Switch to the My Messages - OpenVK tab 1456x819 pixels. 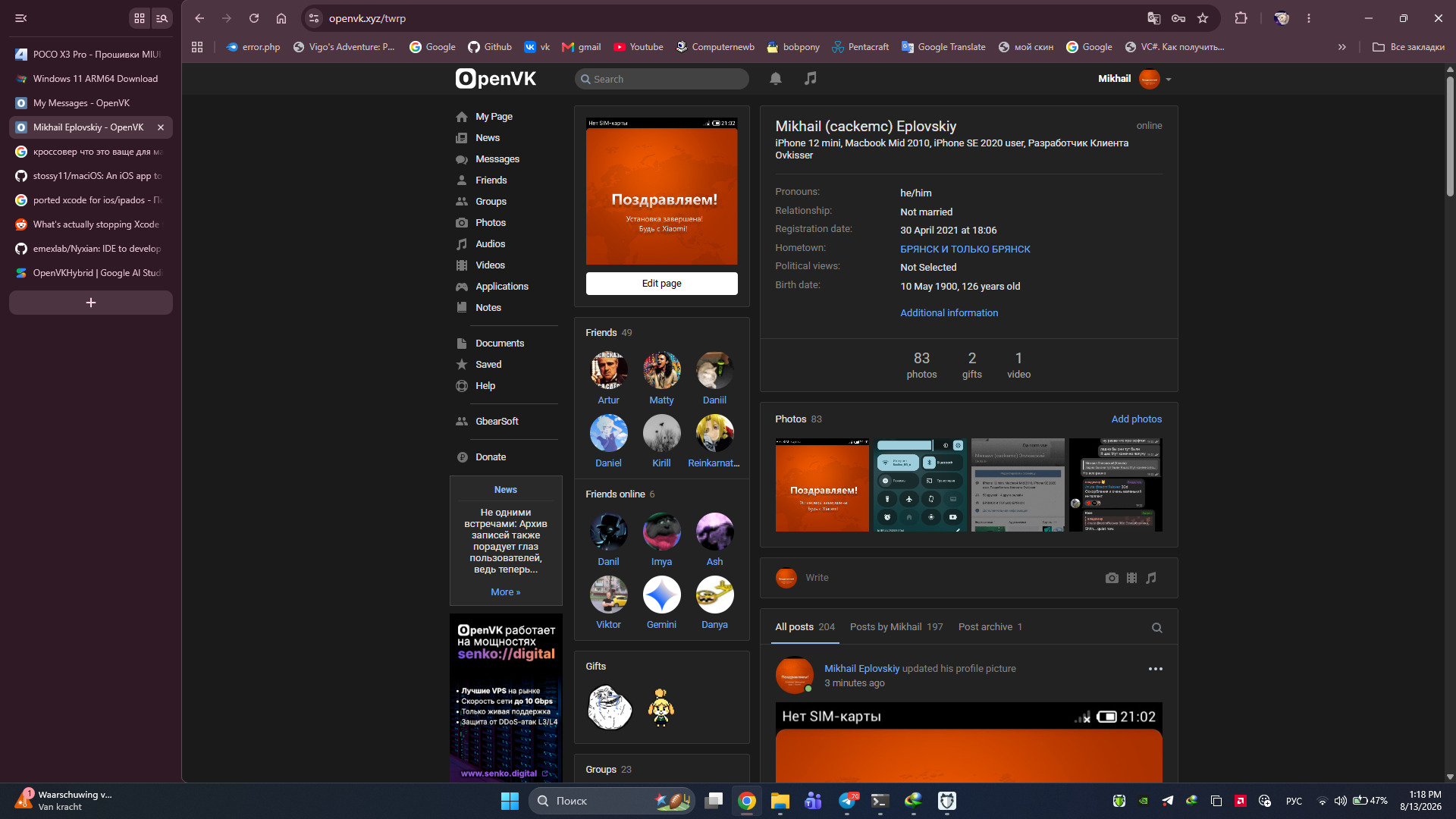tap(91, 103)
